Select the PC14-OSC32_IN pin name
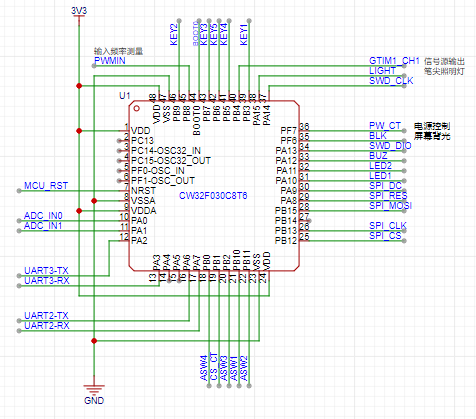Image resolution: width=476 pixels, height=419 pixels. tap(166, 151)
